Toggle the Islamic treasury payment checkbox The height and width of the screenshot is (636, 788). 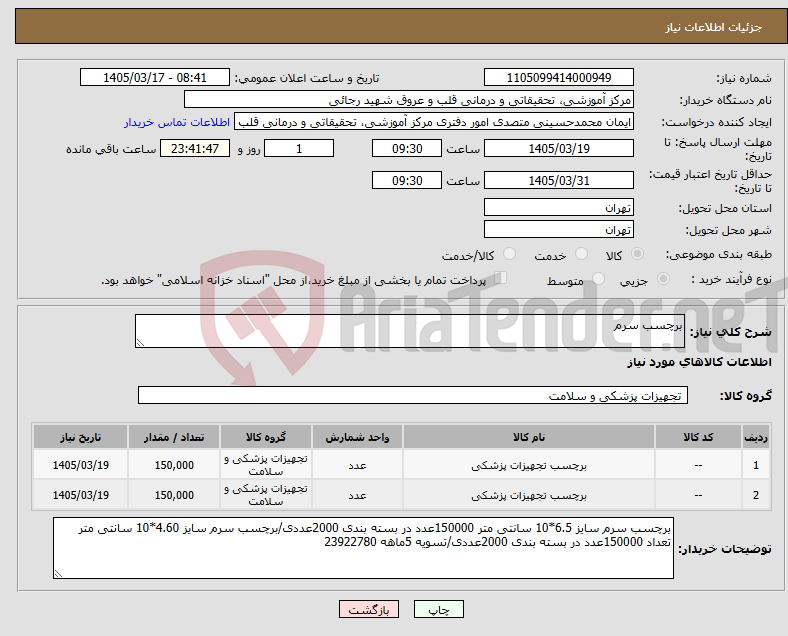pyautogui.click(x=501, y=278)
